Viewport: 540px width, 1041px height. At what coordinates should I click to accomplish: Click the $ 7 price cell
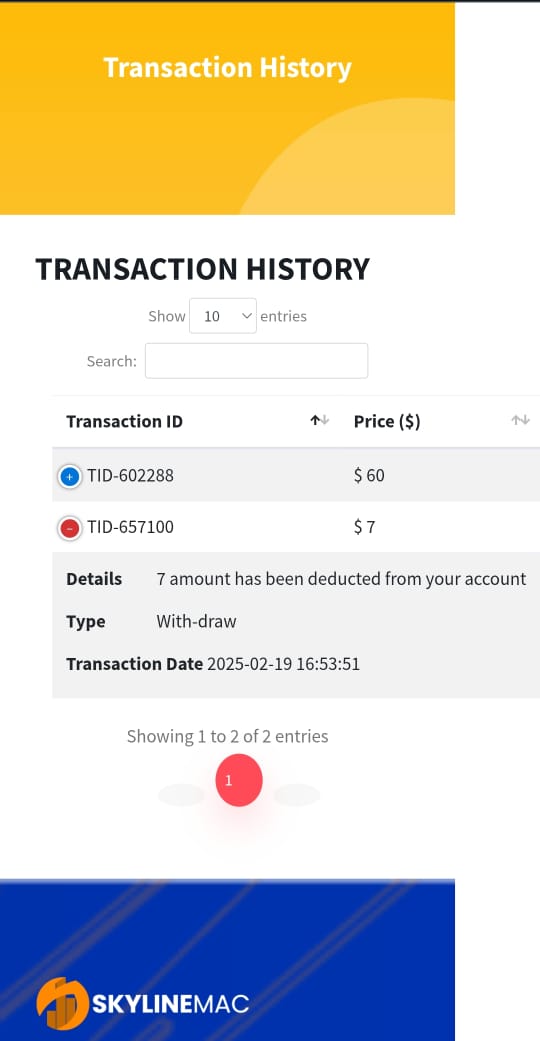(365, 527)
